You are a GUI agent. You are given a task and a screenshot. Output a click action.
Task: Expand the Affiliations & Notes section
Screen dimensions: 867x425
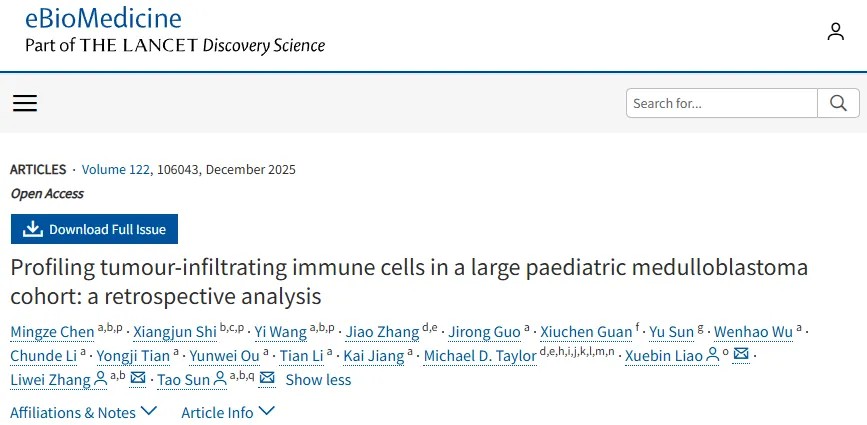tap(84, 412)
